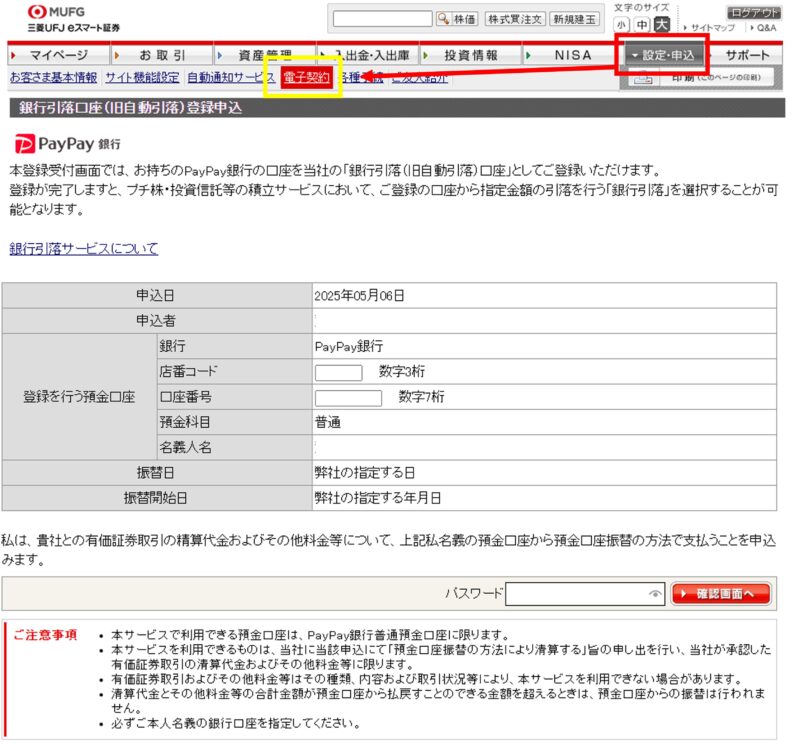Click the PayPay銀行 logo

point(67,144)
